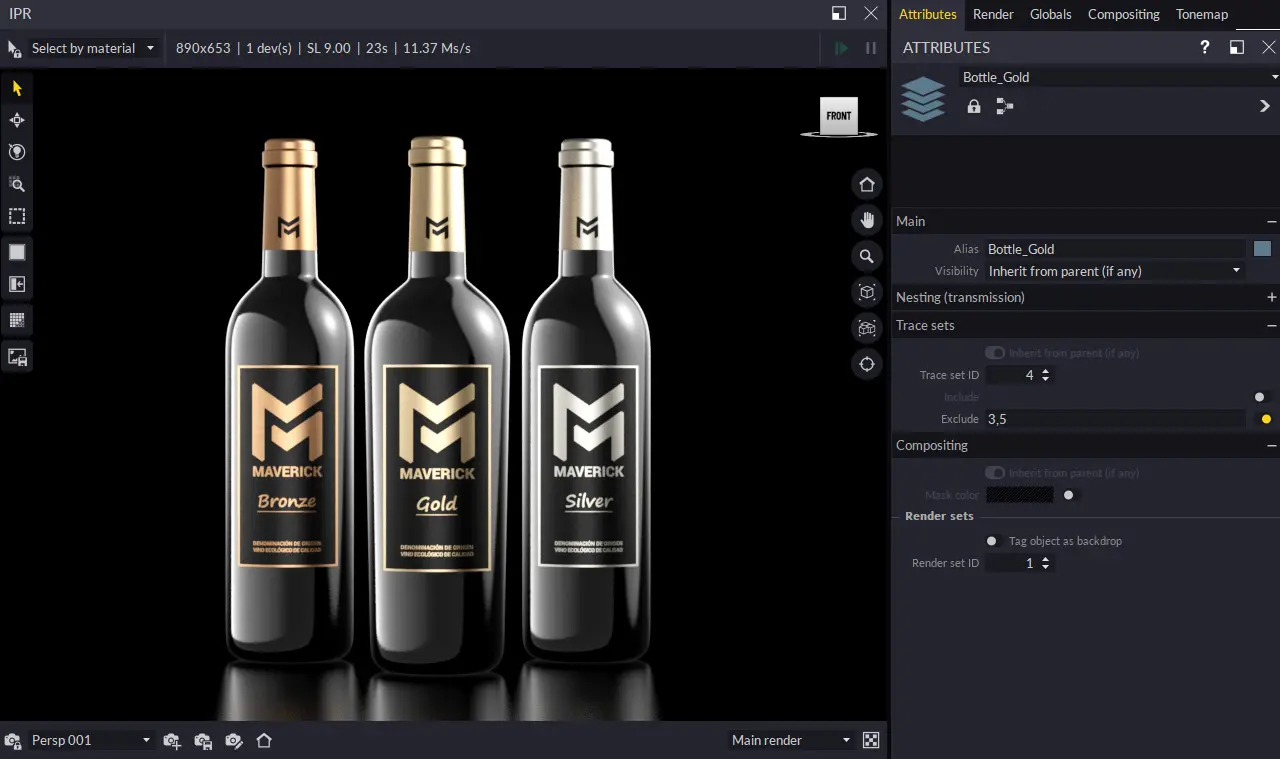Click the FRONT view cube
The width and height of the screenshot is (1280, 759).
pos(839,116)
